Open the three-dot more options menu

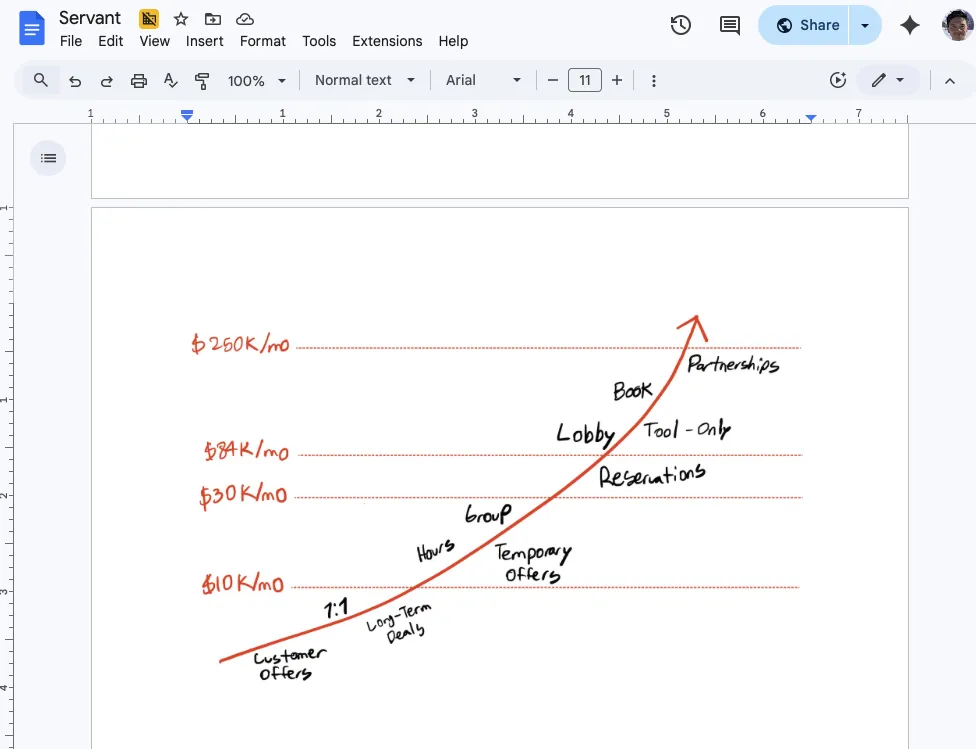[x=654, y=81]
